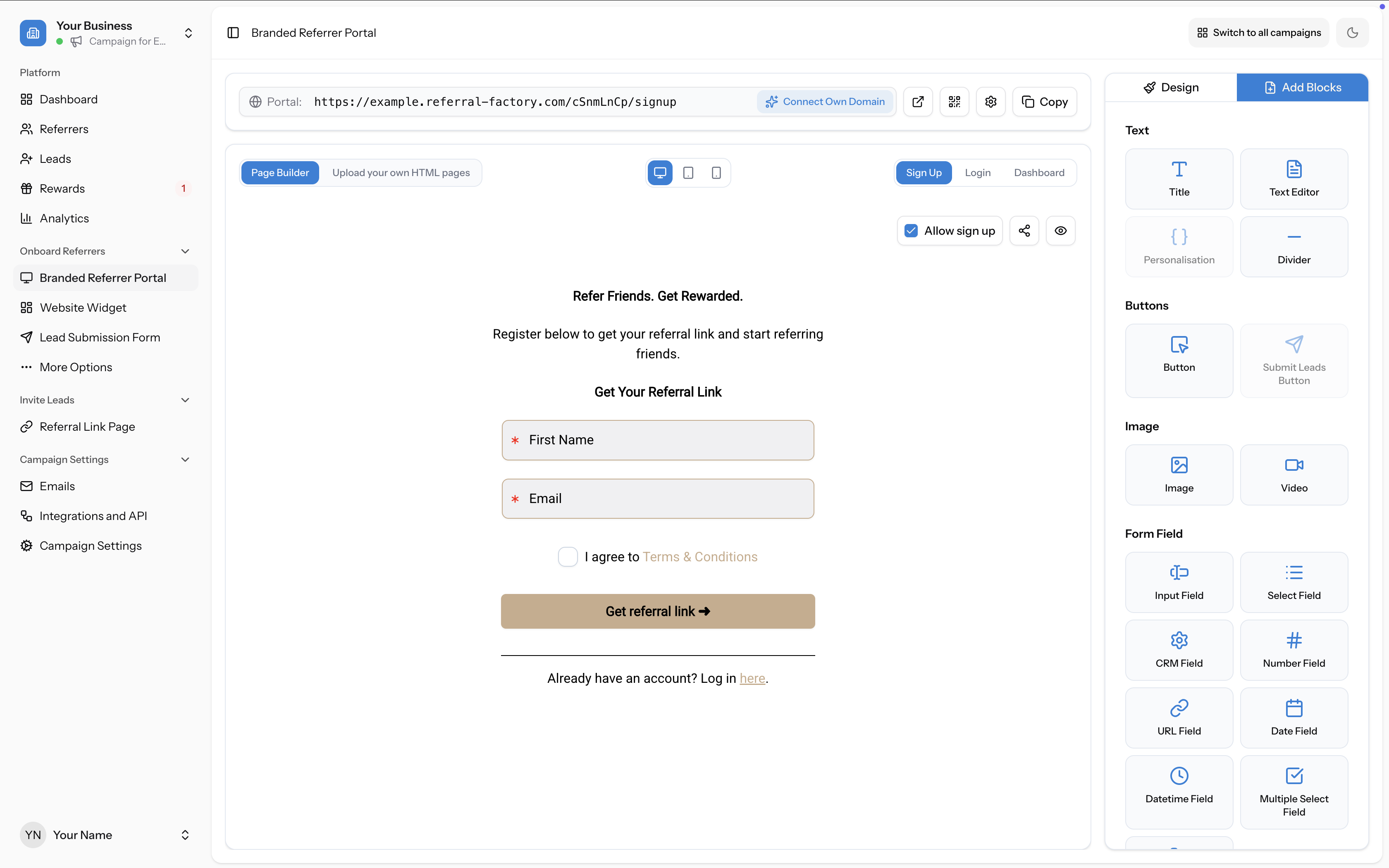This screenshot has width=1389, height=868.
Task: Add a Datetime Field block
Action: pyautogui.click(x=1179, y=791)
